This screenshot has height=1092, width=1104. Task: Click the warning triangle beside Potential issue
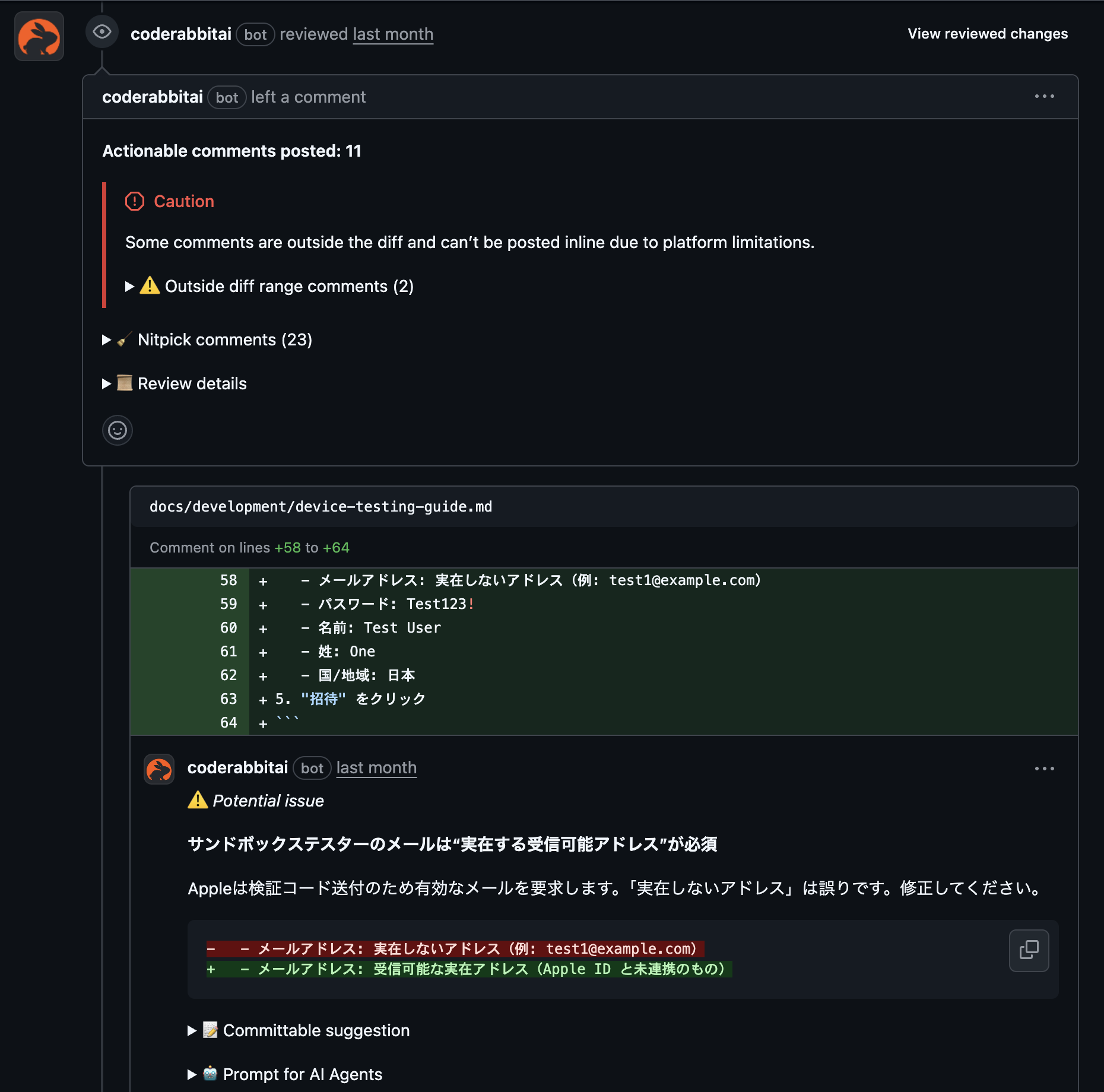198,800
